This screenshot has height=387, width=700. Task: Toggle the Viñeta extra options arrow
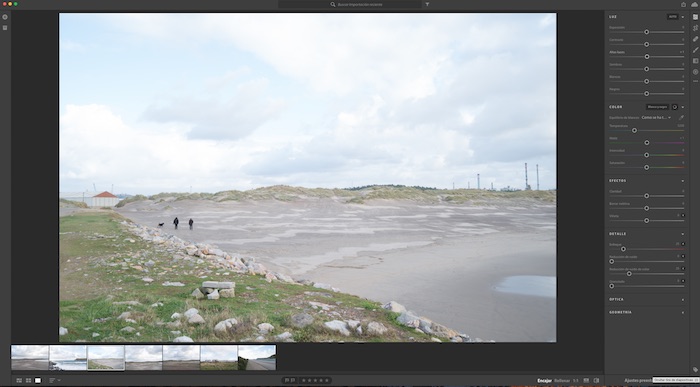click(683, 216)
